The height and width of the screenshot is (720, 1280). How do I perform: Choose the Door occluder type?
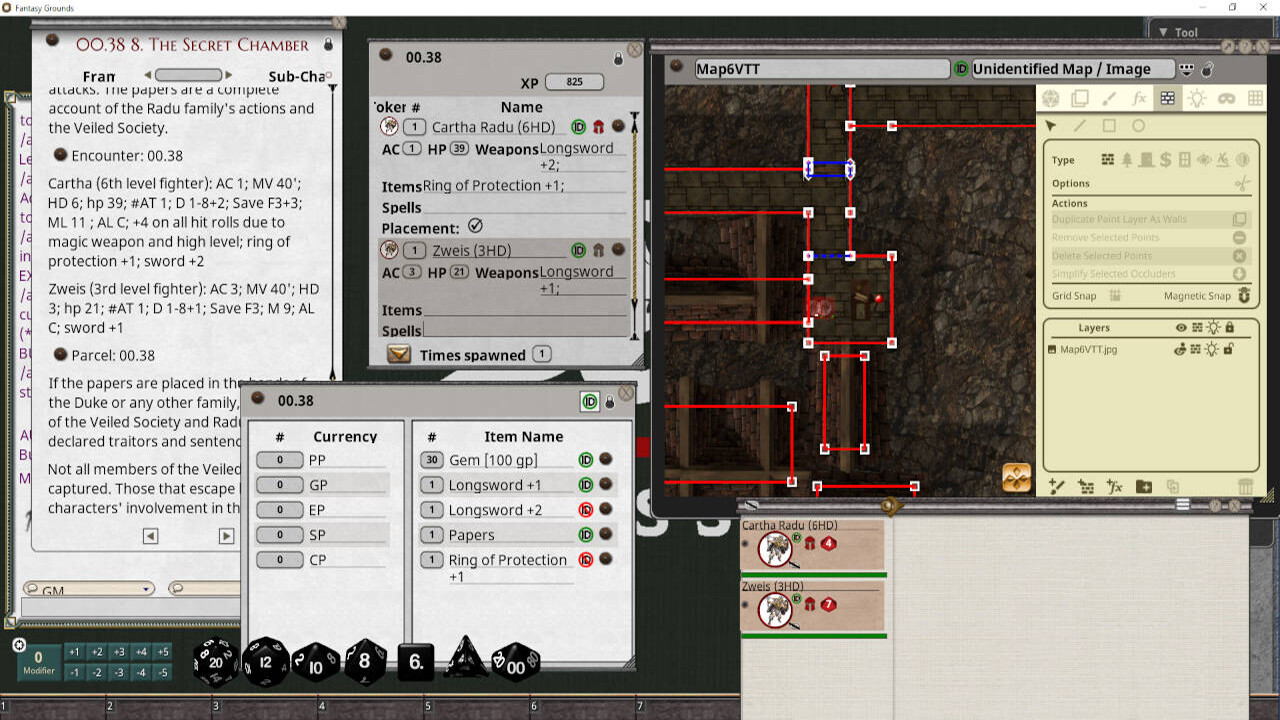(1144, 159)
